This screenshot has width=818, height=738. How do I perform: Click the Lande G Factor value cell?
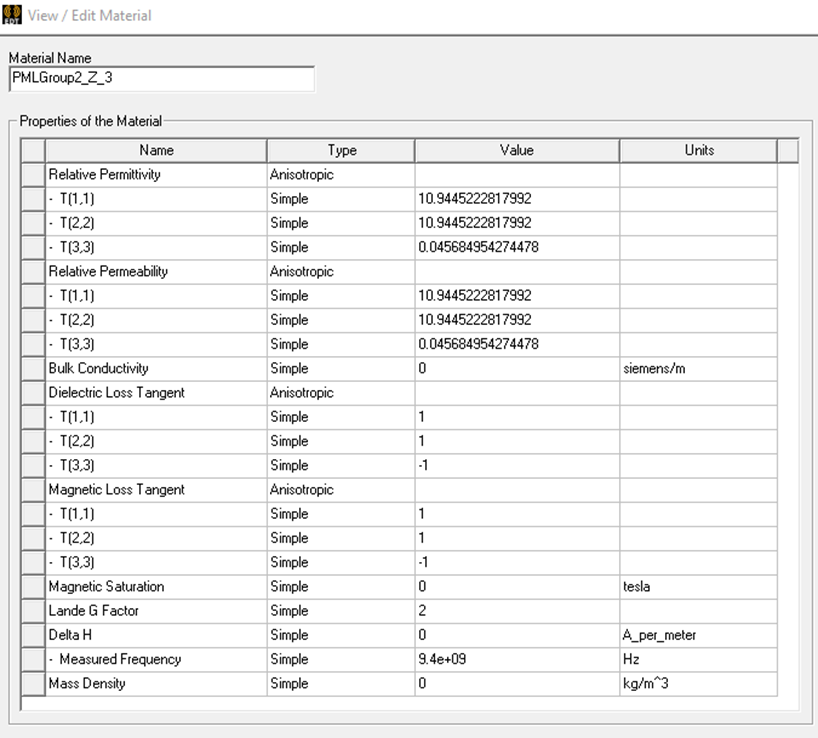[517, 611]
